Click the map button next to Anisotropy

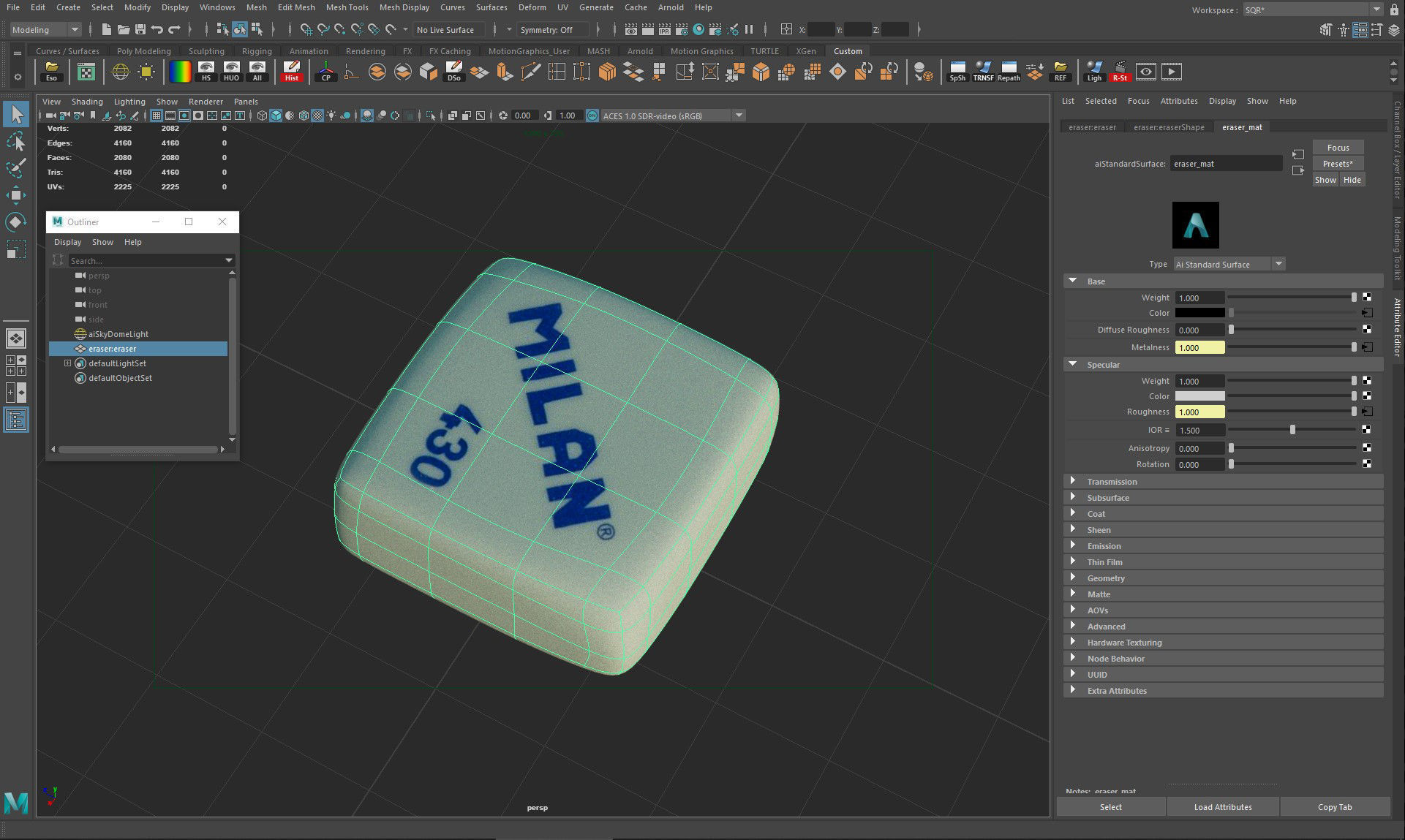(1366, 447)
